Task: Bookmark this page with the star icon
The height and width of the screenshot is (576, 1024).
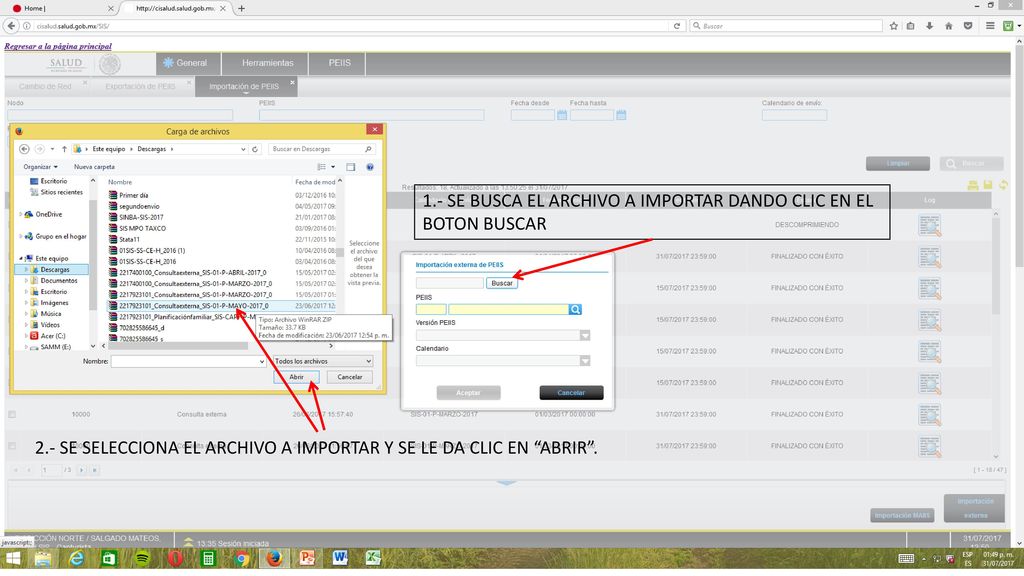Action: tap(893, 26)
